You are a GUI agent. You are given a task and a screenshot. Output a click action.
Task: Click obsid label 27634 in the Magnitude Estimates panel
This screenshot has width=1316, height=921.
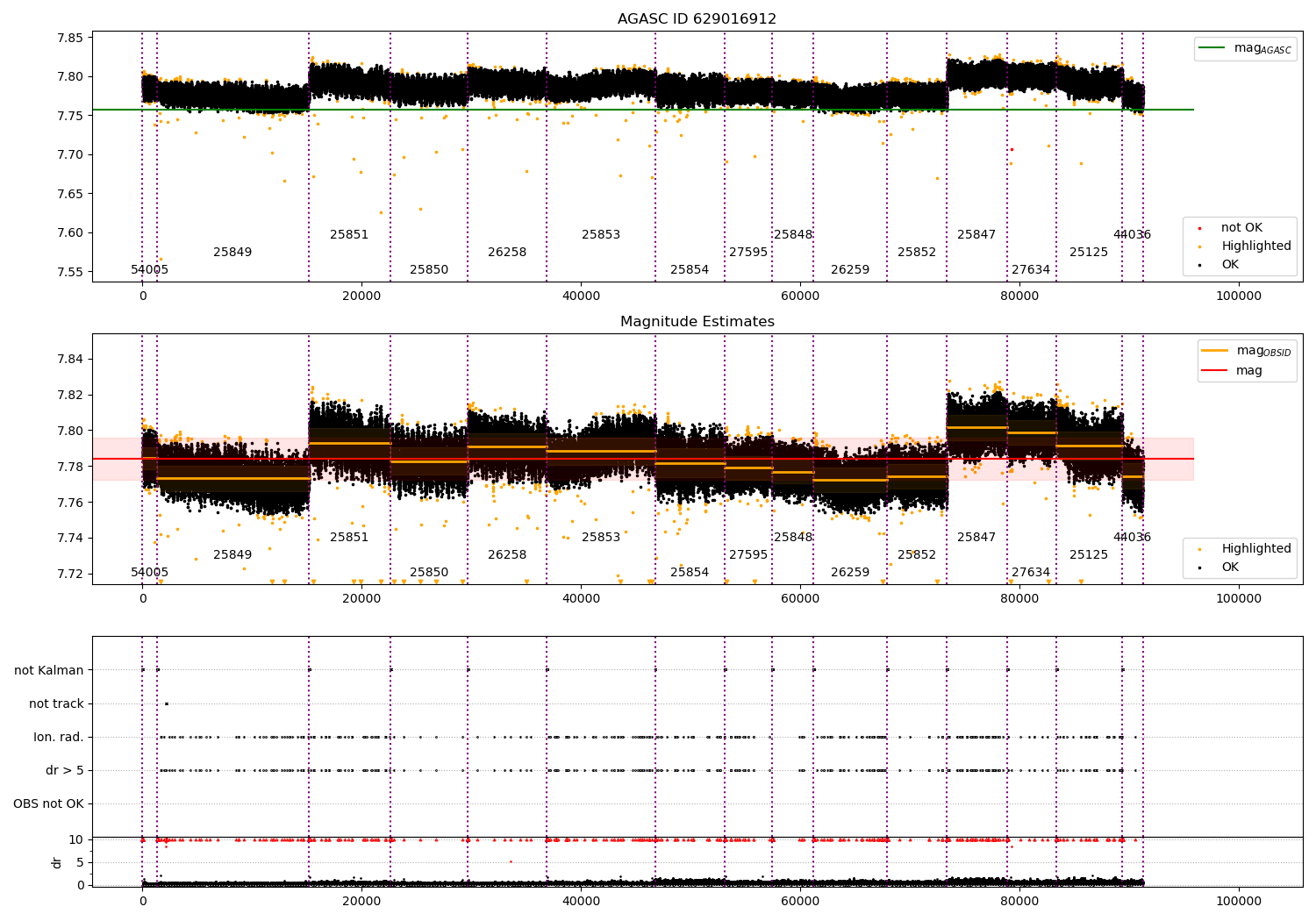click(1031, 573)
